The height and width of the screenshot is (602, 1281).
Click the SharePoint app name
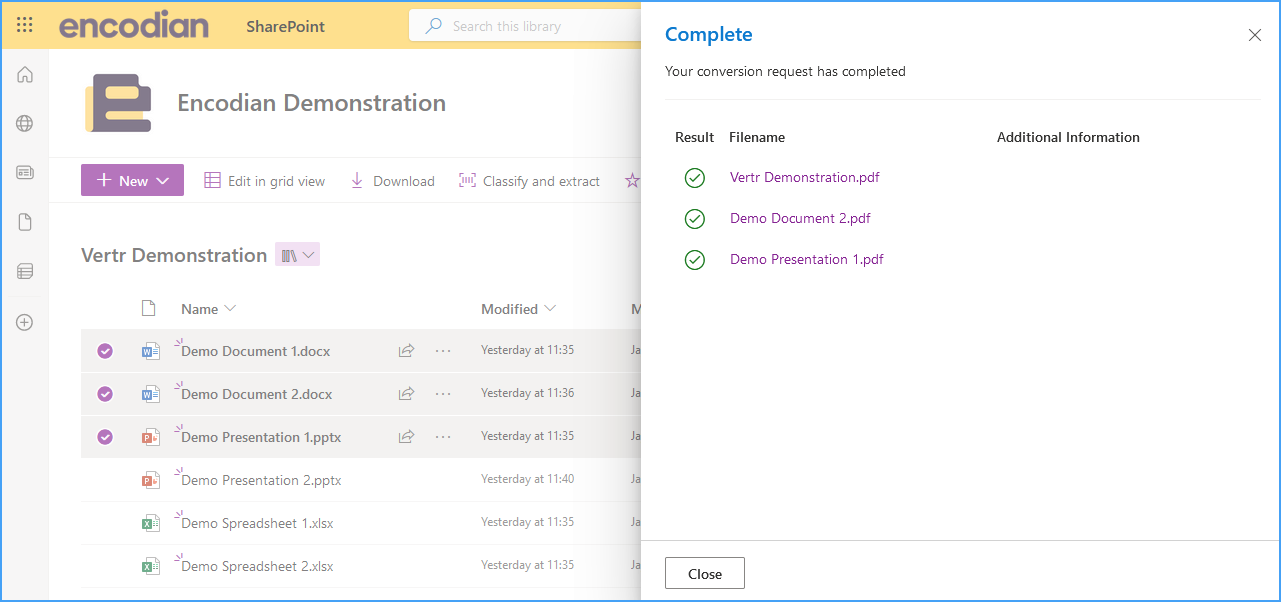286,27
